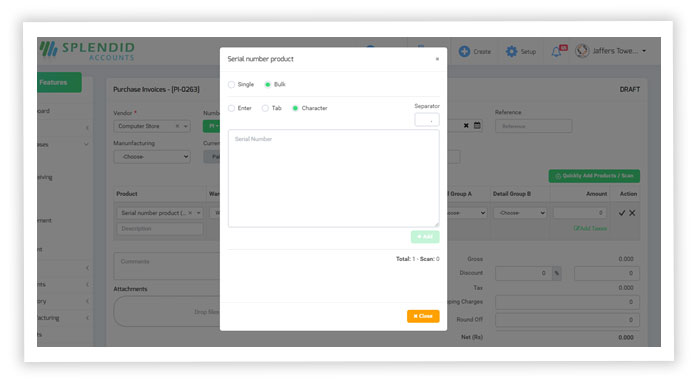Click the Round Off field
Screen dimensions: 699x385
pos(567,320)
